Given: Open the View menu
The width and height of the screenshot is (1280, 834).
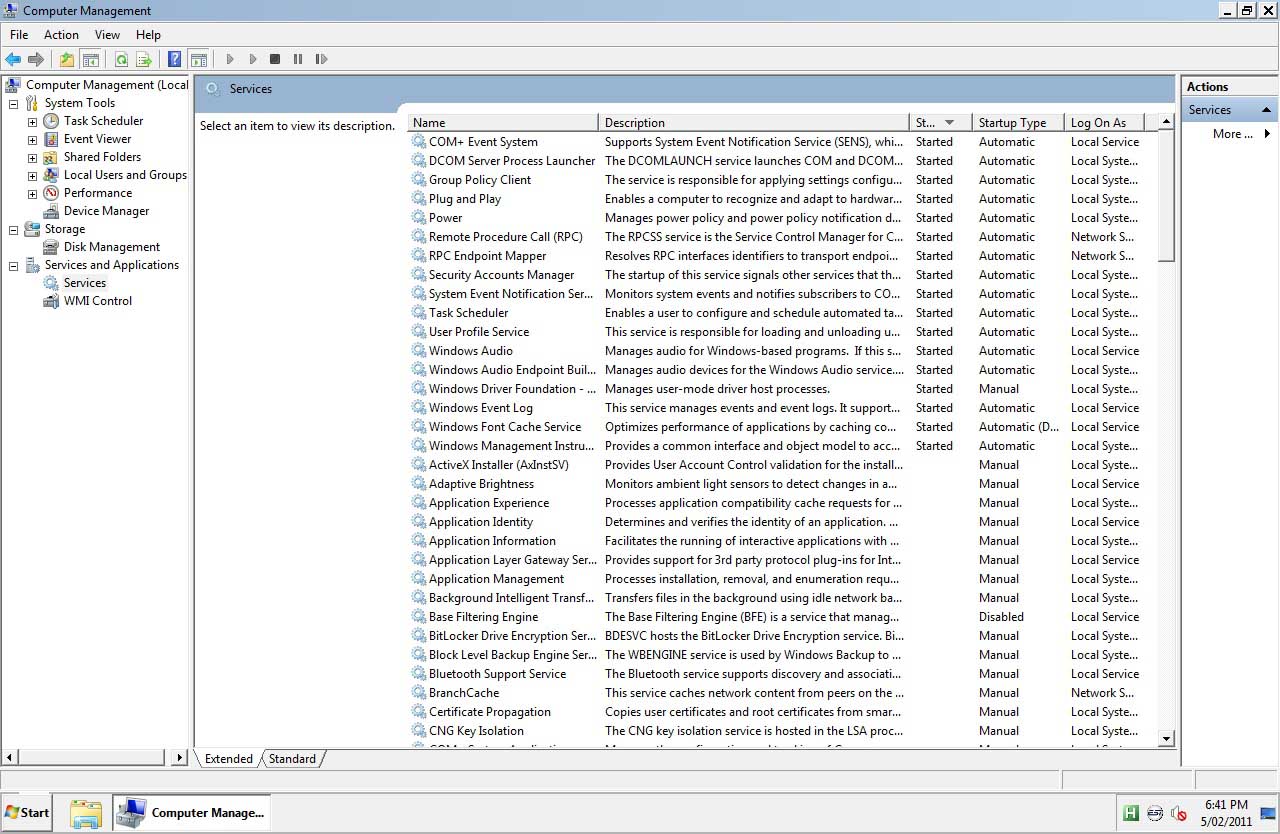Looking at the screenshot, I should pyautogui.click(x=107, y=35).
